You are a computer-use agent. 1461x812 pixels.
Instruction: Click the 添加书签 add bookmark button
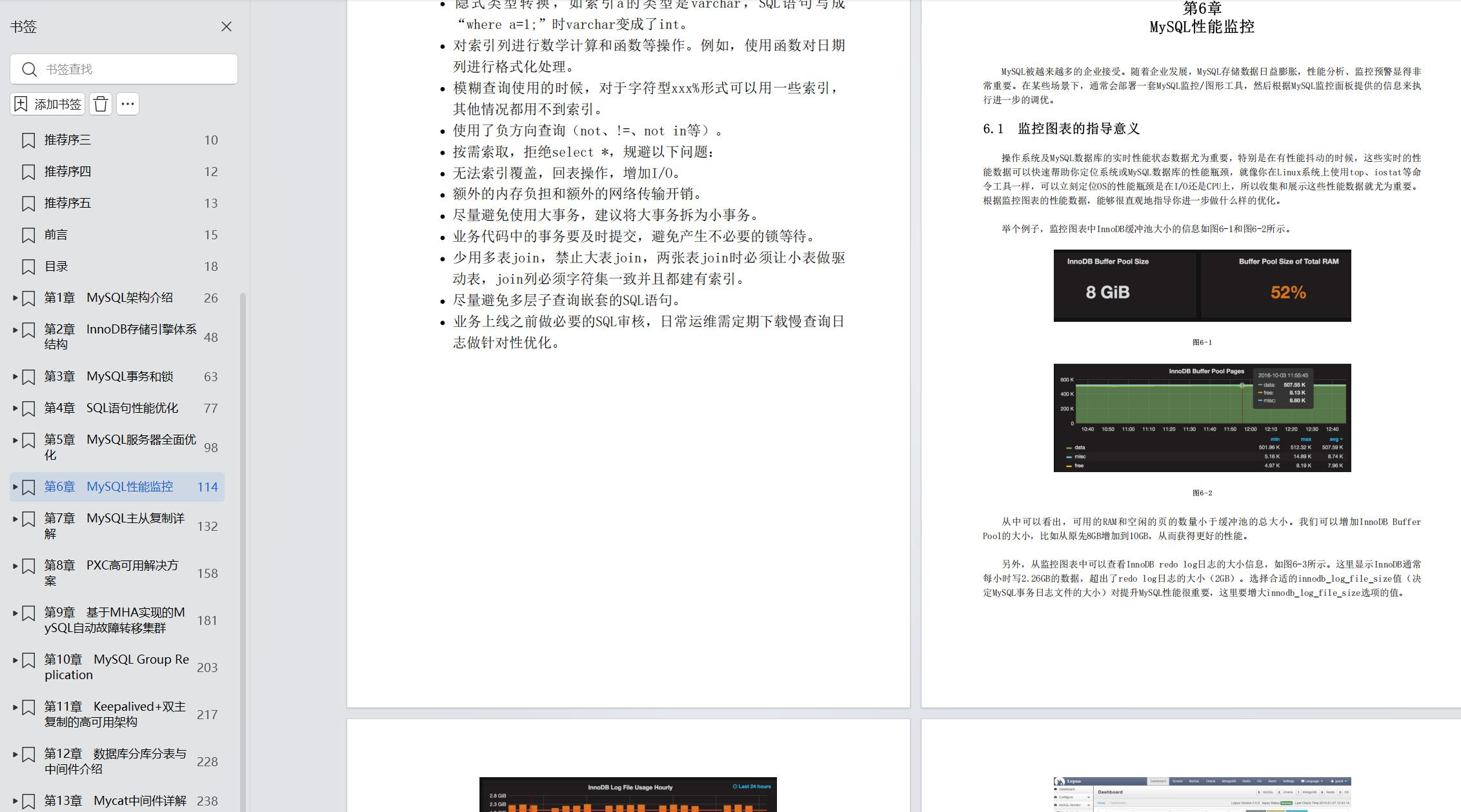[48, 104]
